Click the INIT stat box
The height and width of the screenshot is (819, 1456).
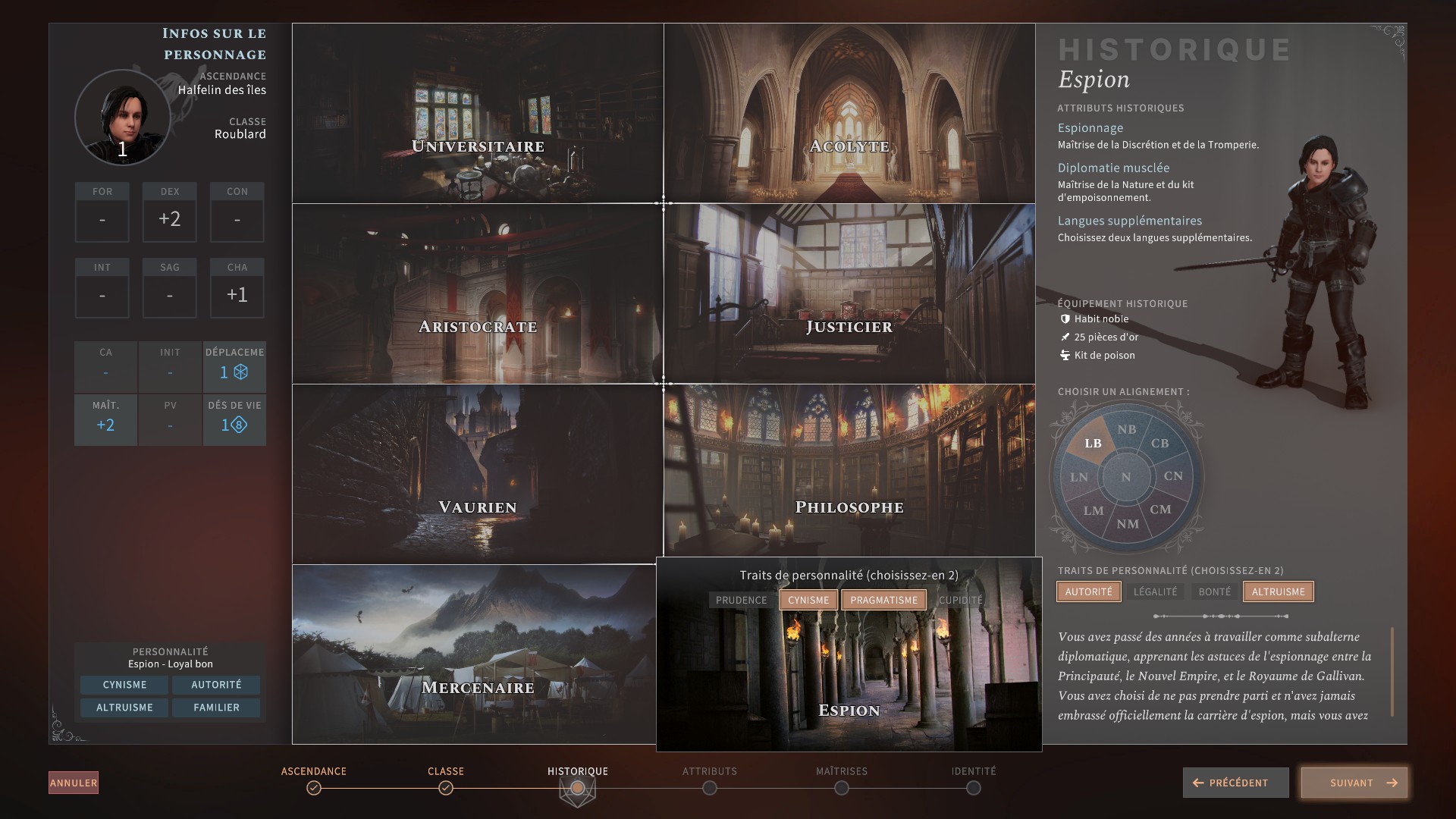[170, 366]
